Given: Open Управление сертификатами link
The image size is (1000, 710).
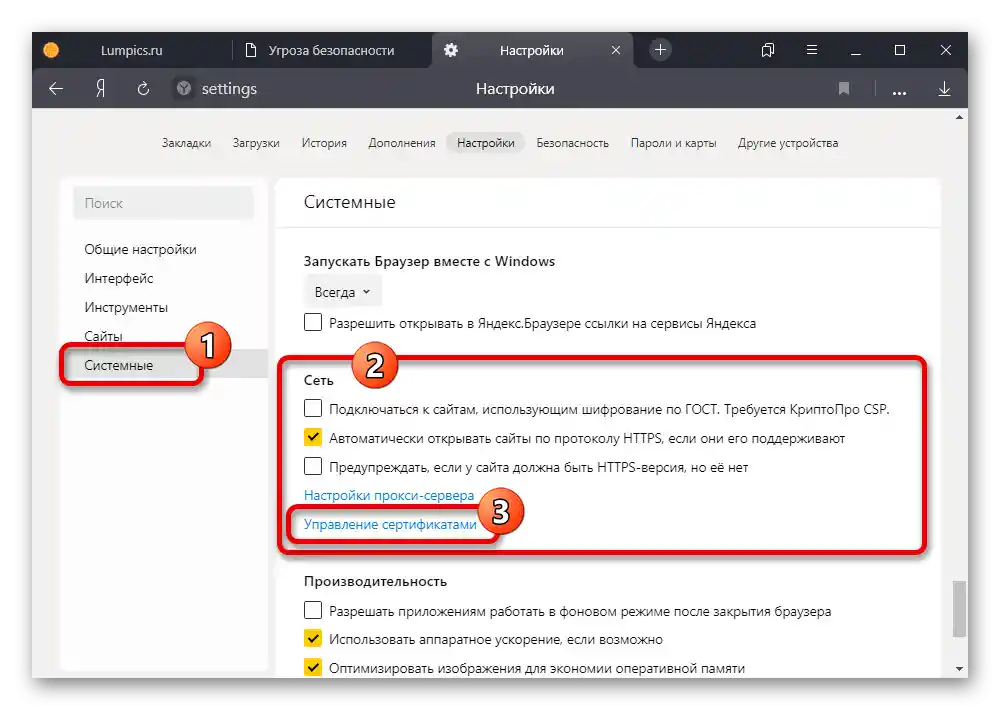Looking at the screenshot, I should [390, 524].
